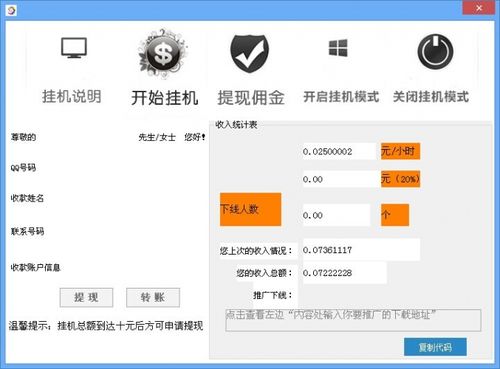Click the monitor icon above 挂机说明
Viewport: 500px width, 369px height.
[74, 48]
